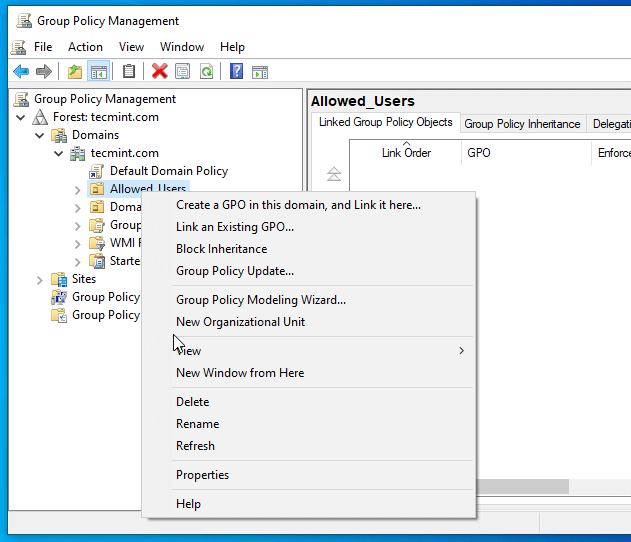
Task: Open the Action menu in menu bar
Action: pyautogui.click(x=85, y=47)
